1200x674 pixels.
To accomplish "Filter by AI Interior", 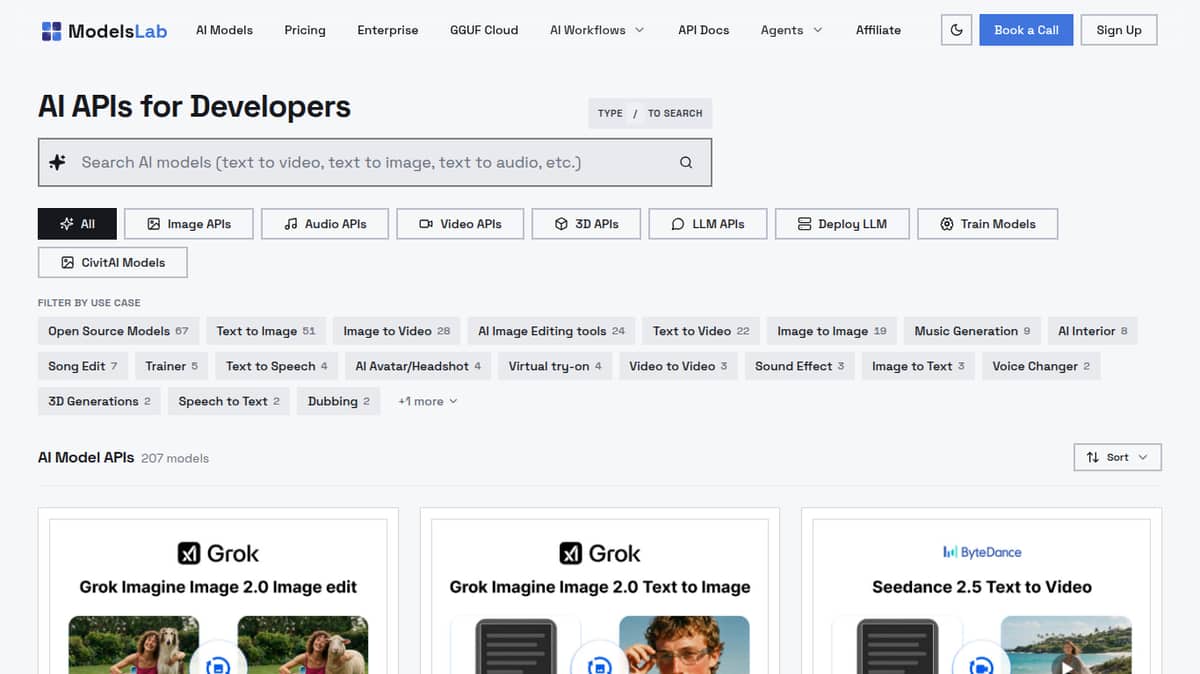I will (1093, 331).
